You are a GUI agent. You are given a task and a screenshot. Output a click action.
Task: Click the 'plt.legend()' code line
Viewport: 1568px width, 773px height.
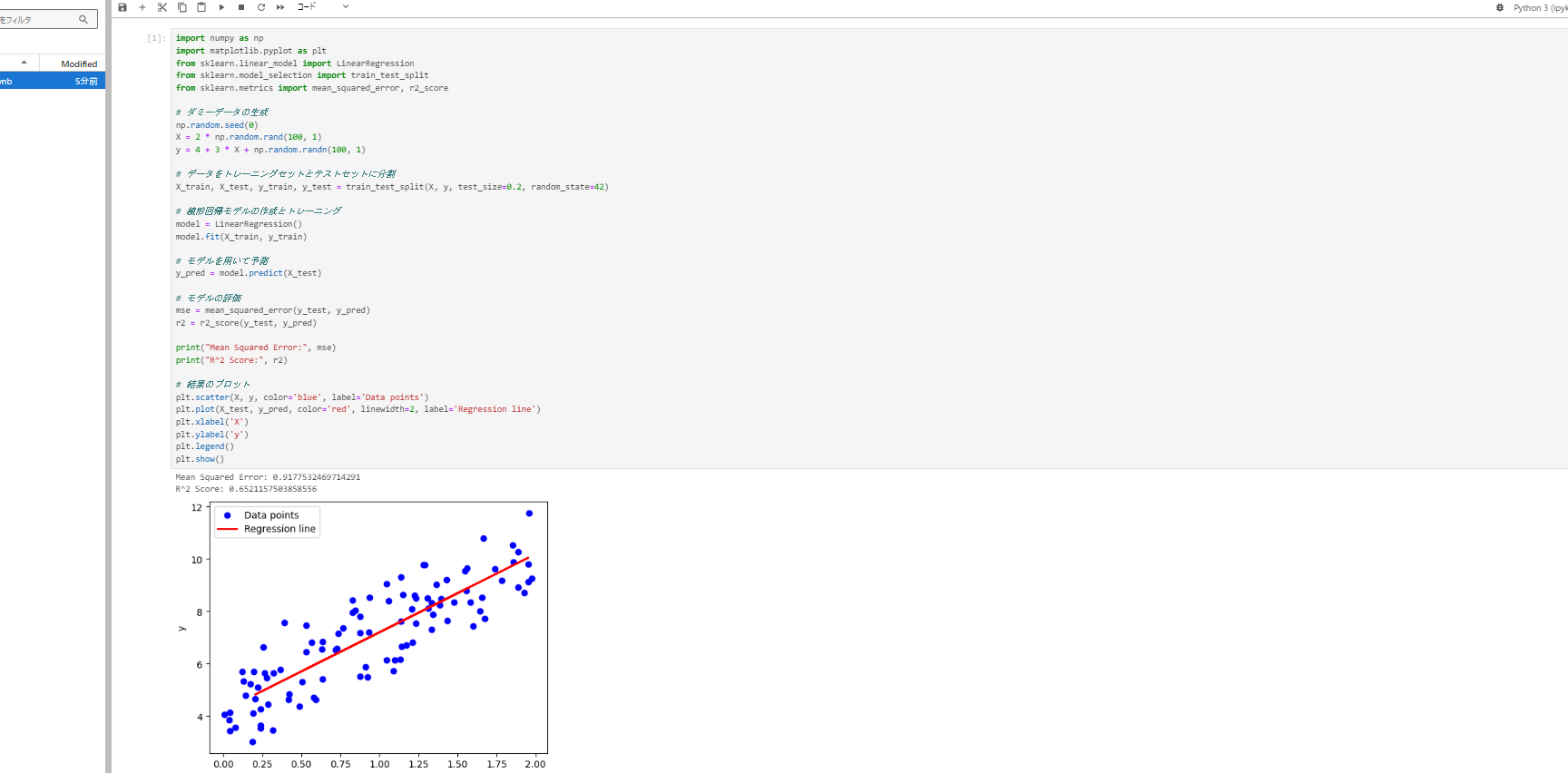click(205, 446)
